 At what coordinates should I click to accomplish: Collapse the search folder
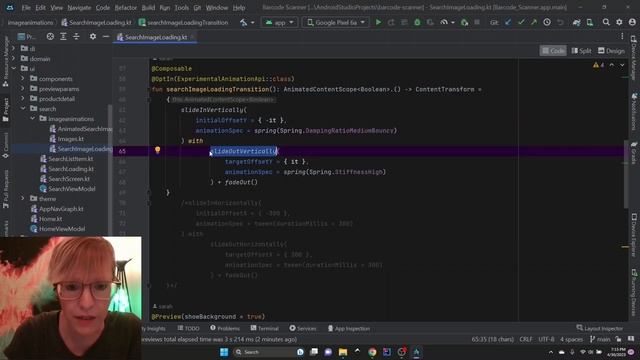coord(23,109)
